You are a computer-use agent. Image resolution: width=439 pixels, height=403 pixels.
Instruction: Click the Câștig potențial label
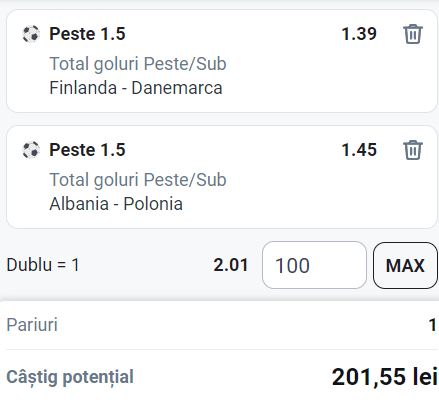pos(70,377)
